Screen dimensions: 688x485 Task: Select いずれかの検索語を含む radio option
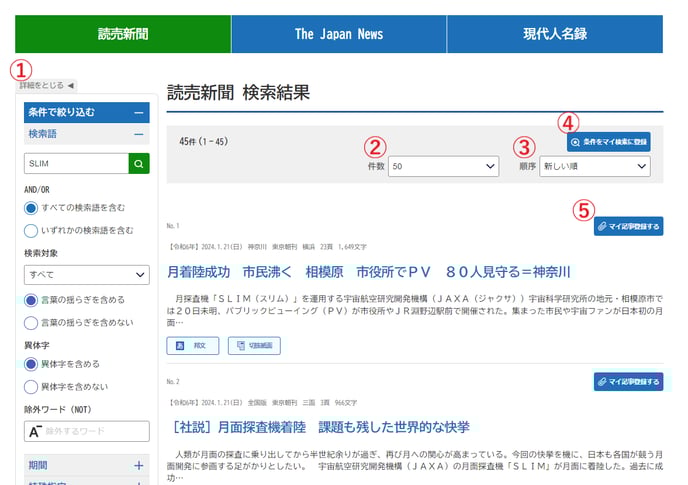pyautogui.click(x=31, y=230)
